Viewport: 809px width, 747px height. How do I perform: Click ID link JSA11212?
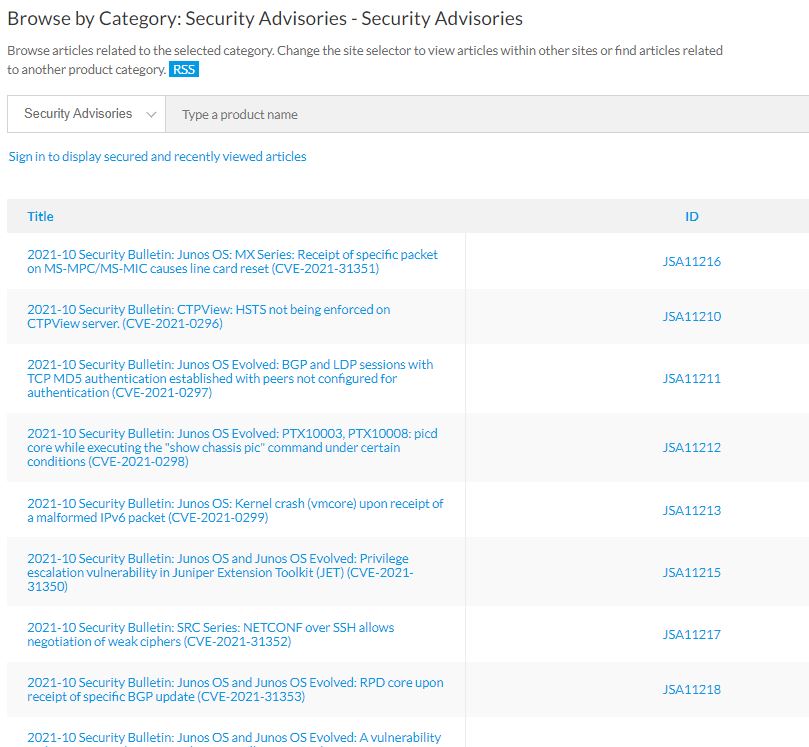click(691, 447)
